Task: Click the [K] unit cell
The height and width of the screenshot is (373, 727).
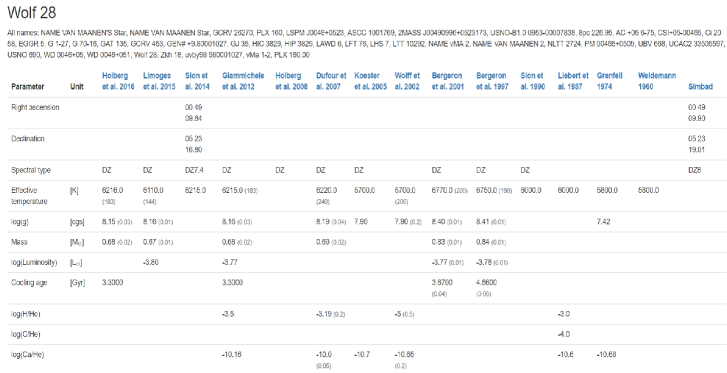Action: tap(74, 190)
